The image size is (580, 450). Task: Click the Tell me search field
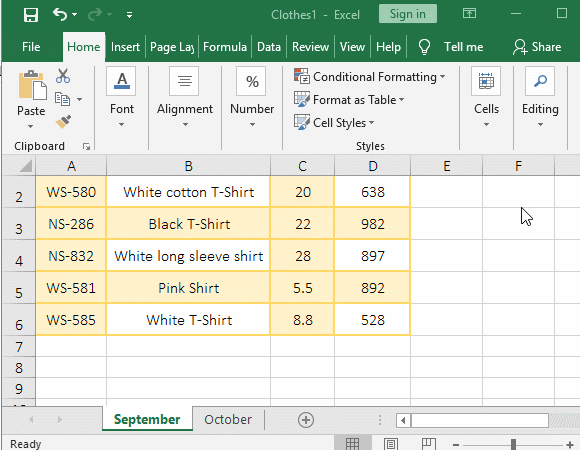[x=463, y=47]
